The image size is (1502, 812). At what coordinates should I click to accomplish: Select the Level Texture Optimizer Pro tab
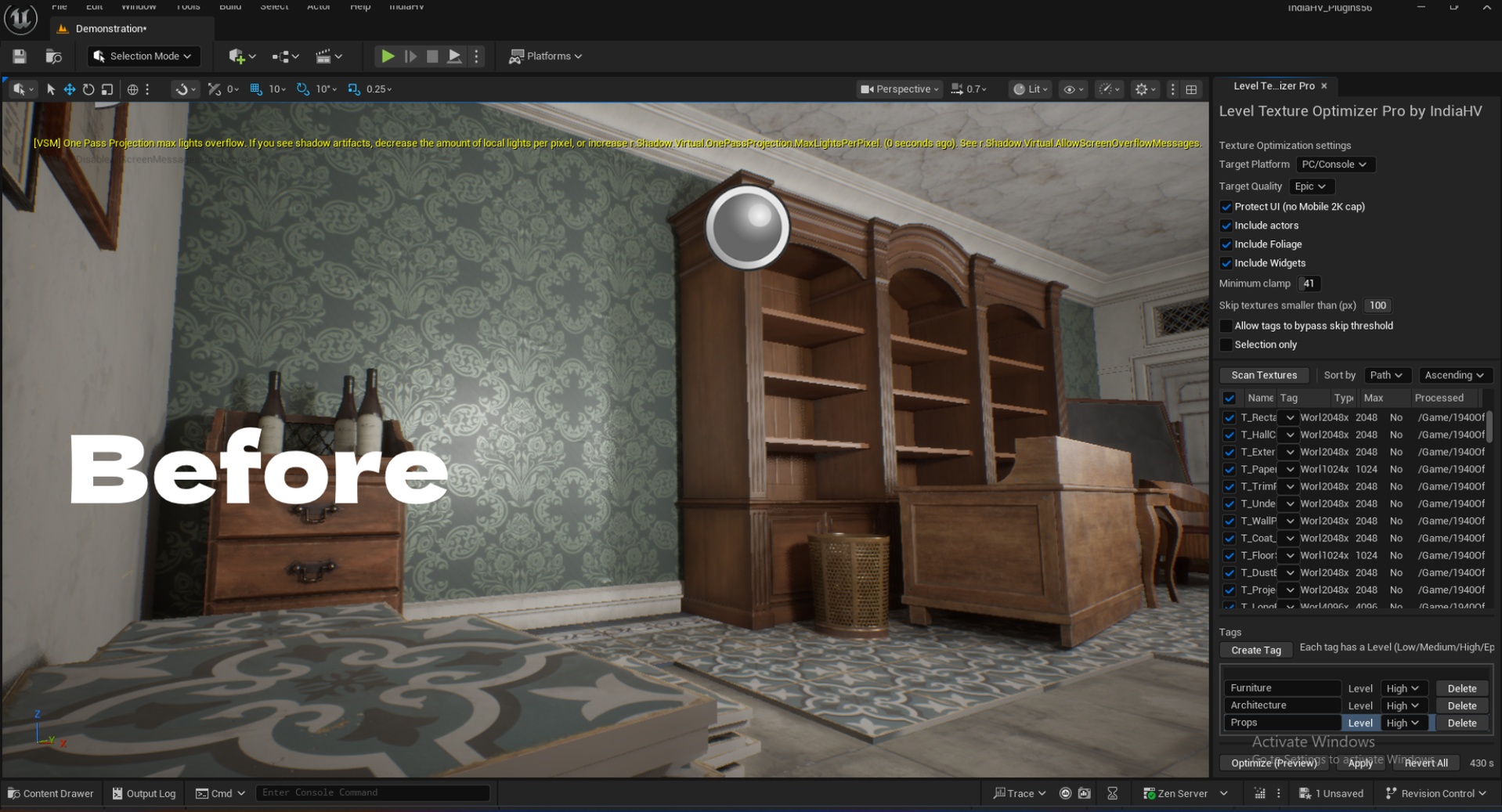pyautogui.click(x=1273, y=86)
